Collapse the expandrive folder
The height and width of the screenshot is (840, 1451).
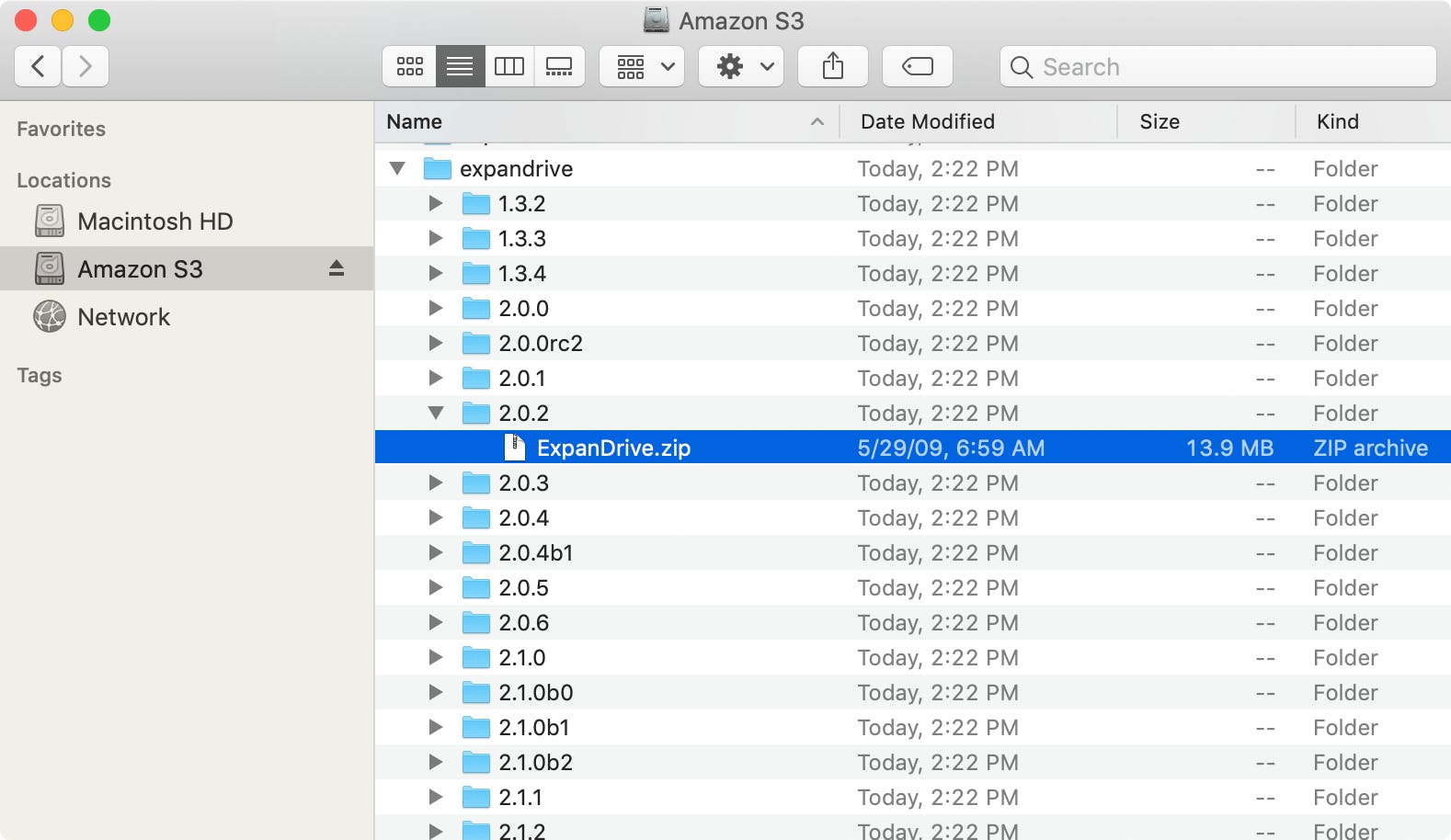[x=397, y=168]
